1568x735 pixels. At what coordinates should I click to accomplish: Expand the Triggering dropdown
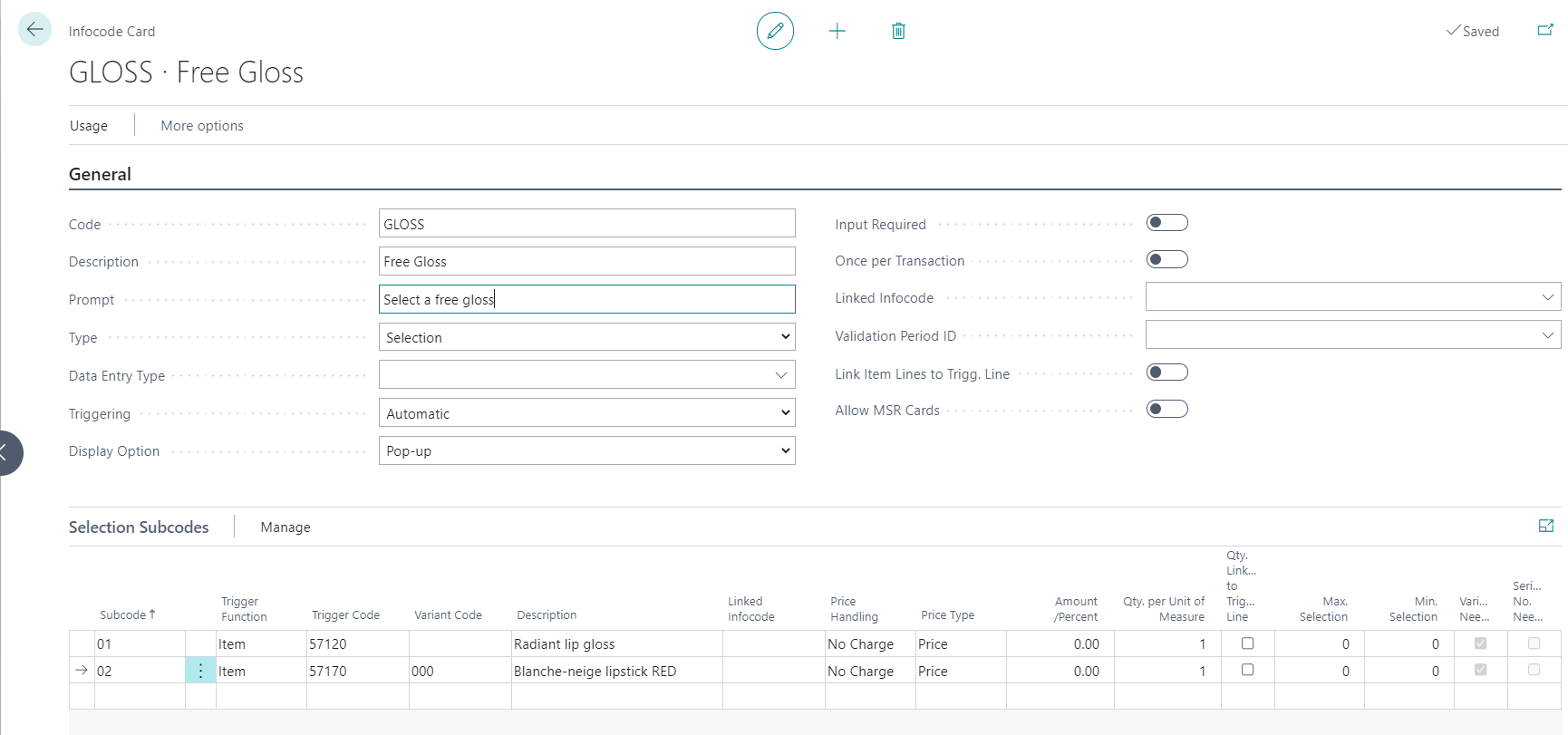coord(586,413)
